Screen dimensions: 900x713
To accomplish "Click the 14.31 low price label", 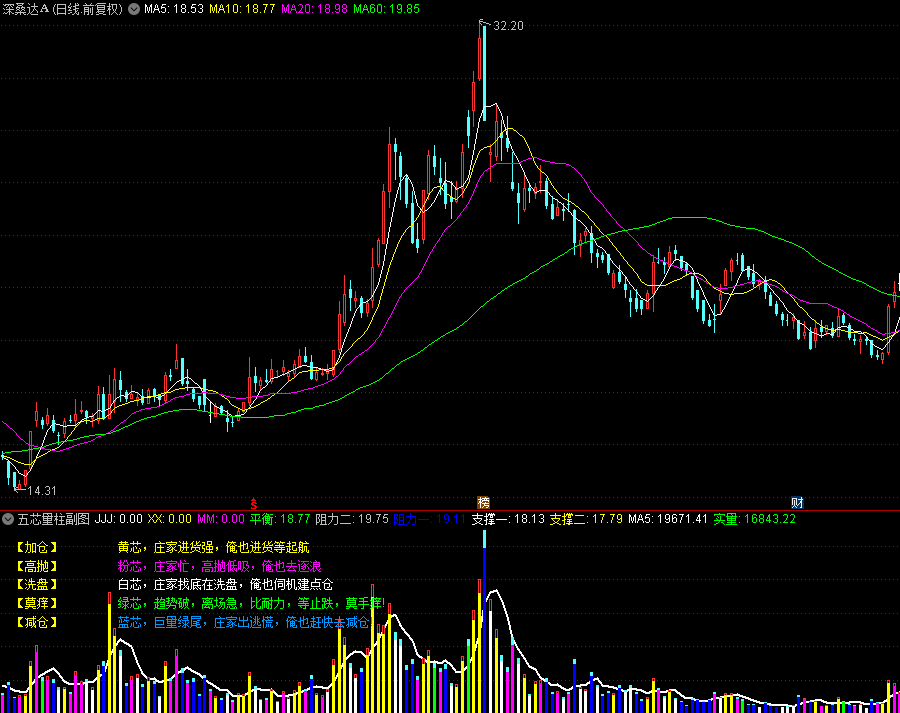I will click(x=42, y=491).
